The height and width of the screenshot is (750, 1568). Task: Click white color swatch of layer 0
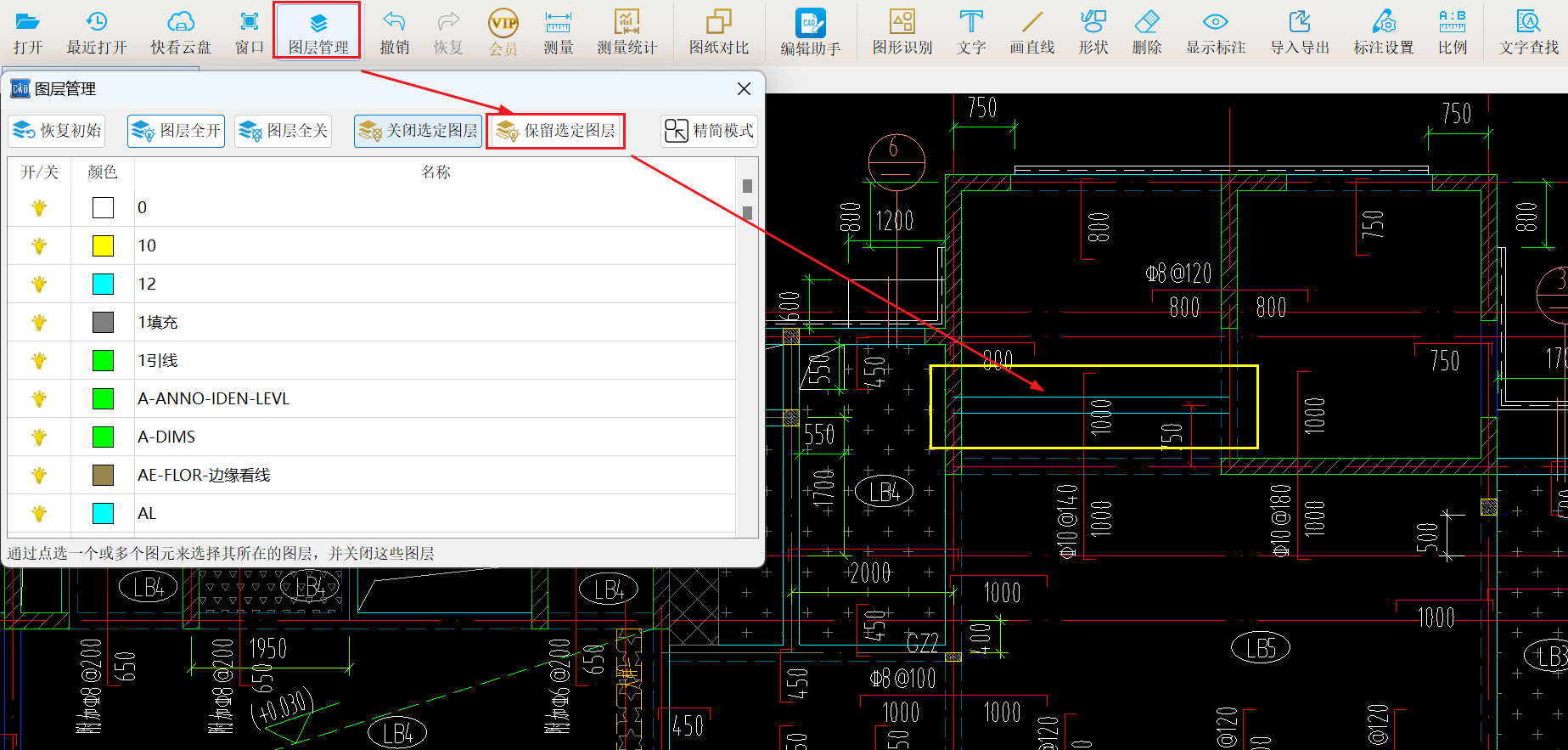pos(103,207)
